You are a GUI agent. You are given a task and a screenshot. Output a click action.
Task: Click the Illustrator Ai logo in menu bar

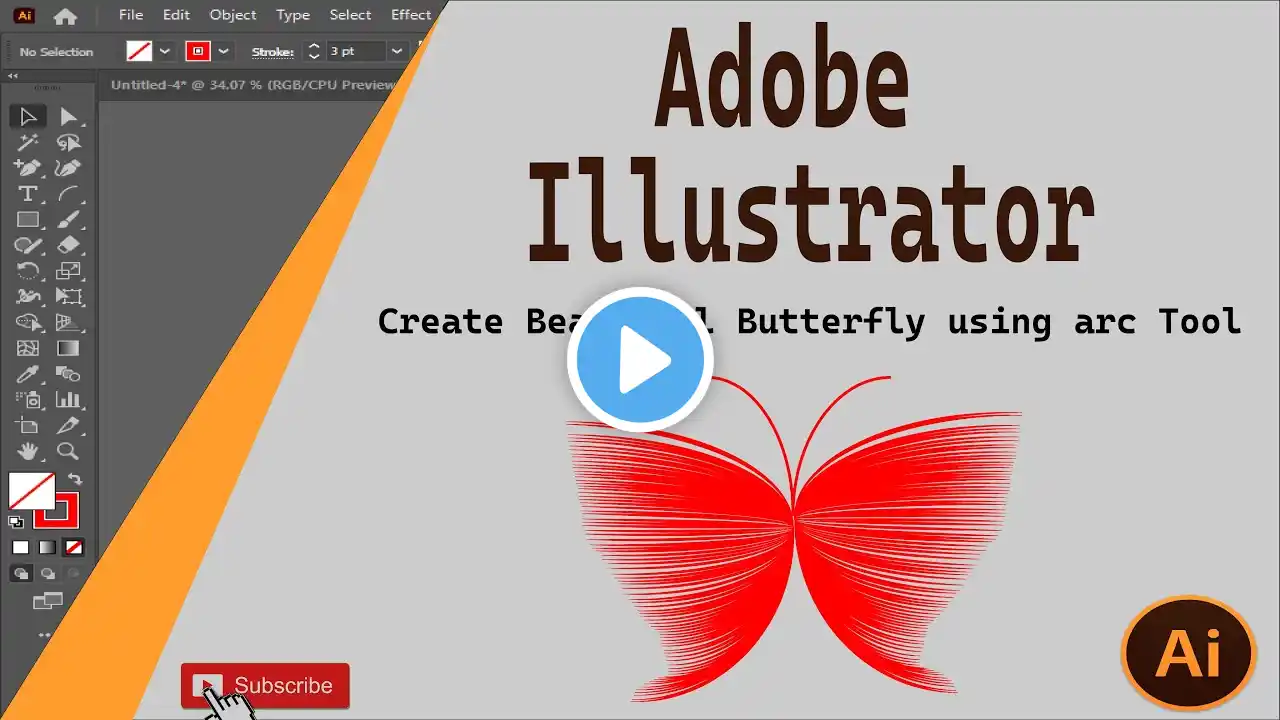point(25,15)
